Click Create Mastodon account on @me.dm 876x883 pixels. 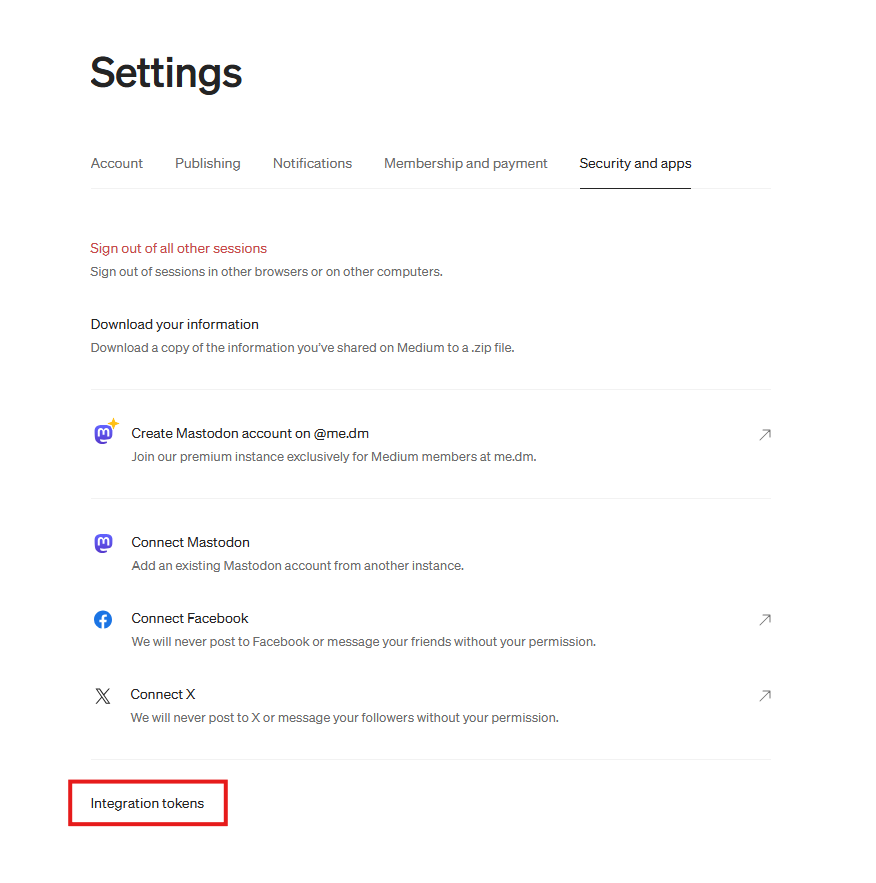point(250,433)
